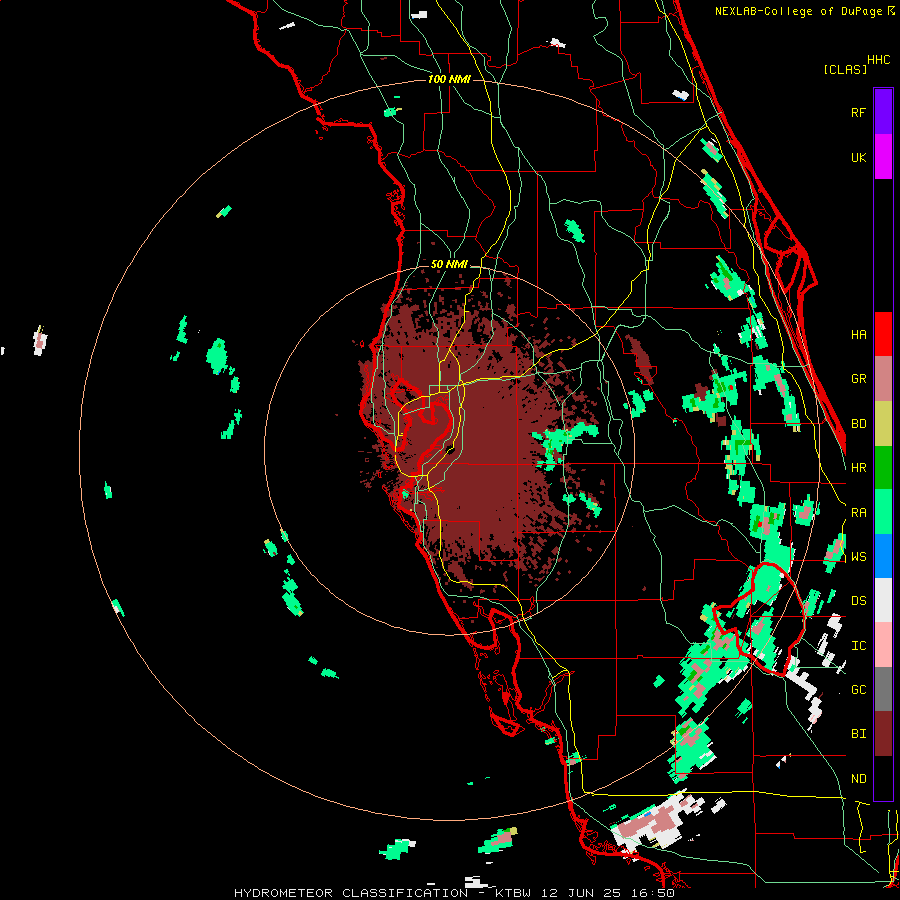Choose the brown BI legend swatch
The image size is (900, 900).
click(883, 734)
